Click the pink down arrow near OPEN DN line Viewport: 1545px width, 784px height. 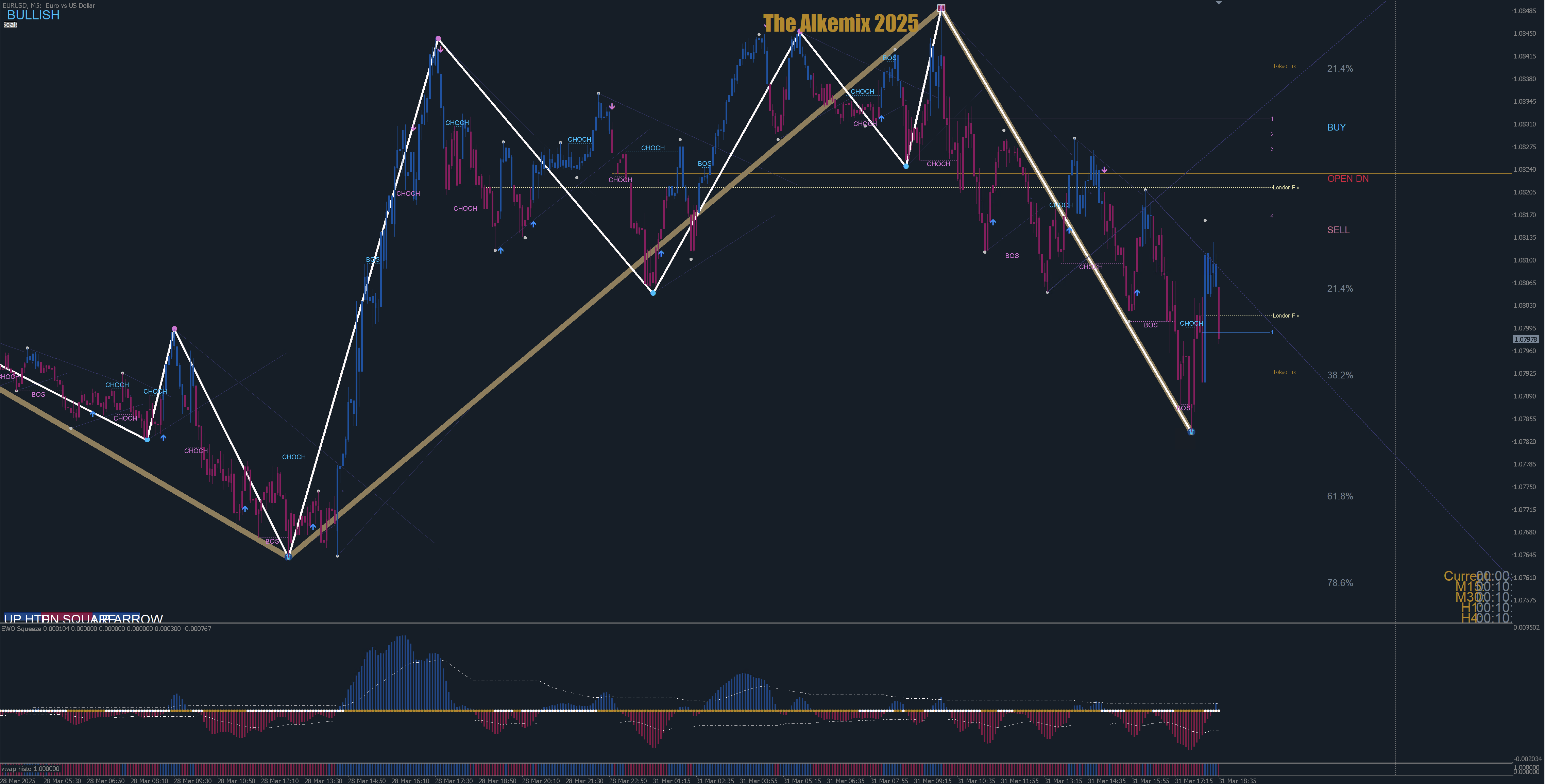1104,170
